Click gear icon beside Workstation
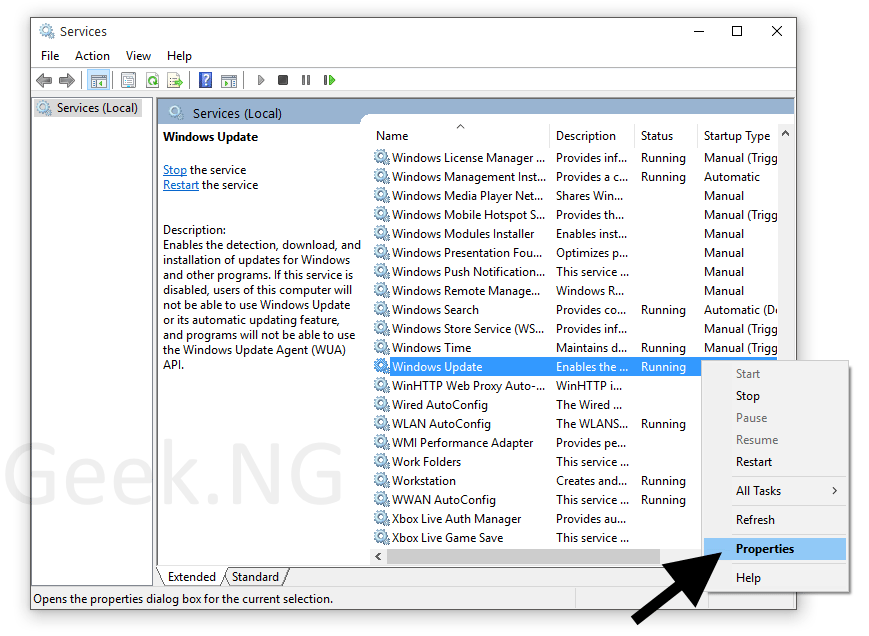869x636 pixels. pos(381,480)
